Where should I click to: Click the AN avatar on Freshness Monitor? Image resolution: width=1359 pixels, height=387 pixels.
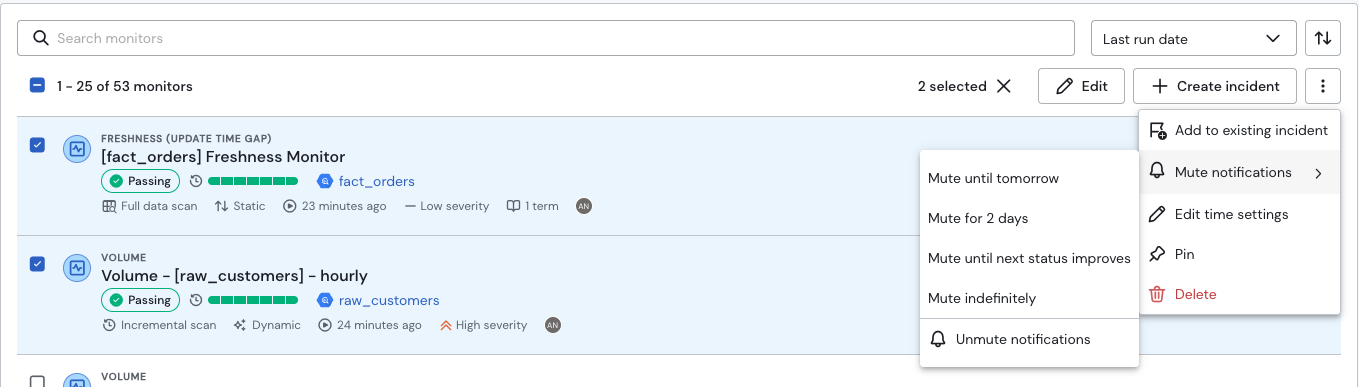[x=584, y=206]
